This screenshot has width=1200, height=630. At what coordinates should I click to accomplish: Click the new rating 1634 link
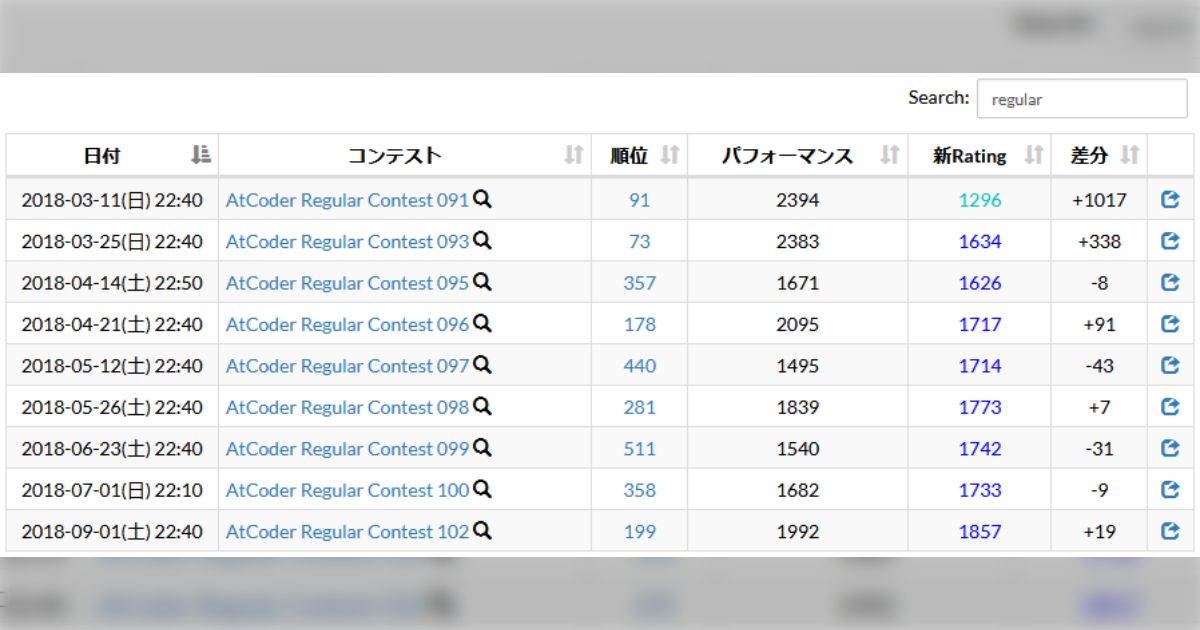tap(978, 241)
